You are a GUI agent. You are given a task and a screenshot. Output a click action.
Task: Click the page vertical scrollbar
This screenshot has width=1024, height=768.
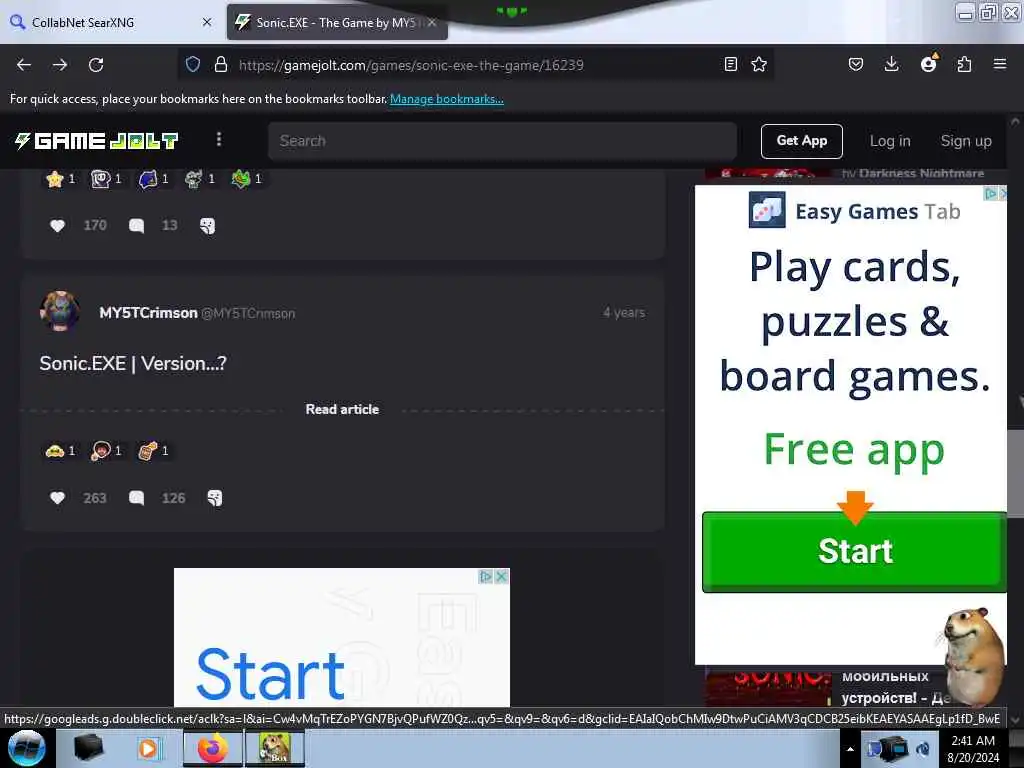click(1014, 473)
